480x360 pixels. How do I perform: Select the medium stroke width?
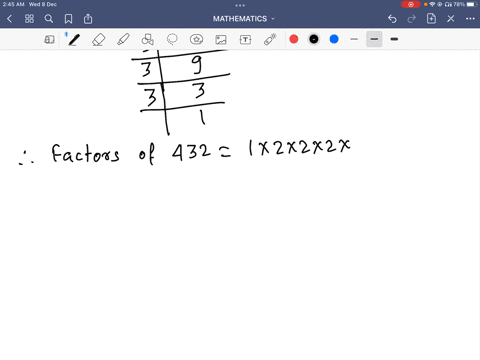coord(374,39)
